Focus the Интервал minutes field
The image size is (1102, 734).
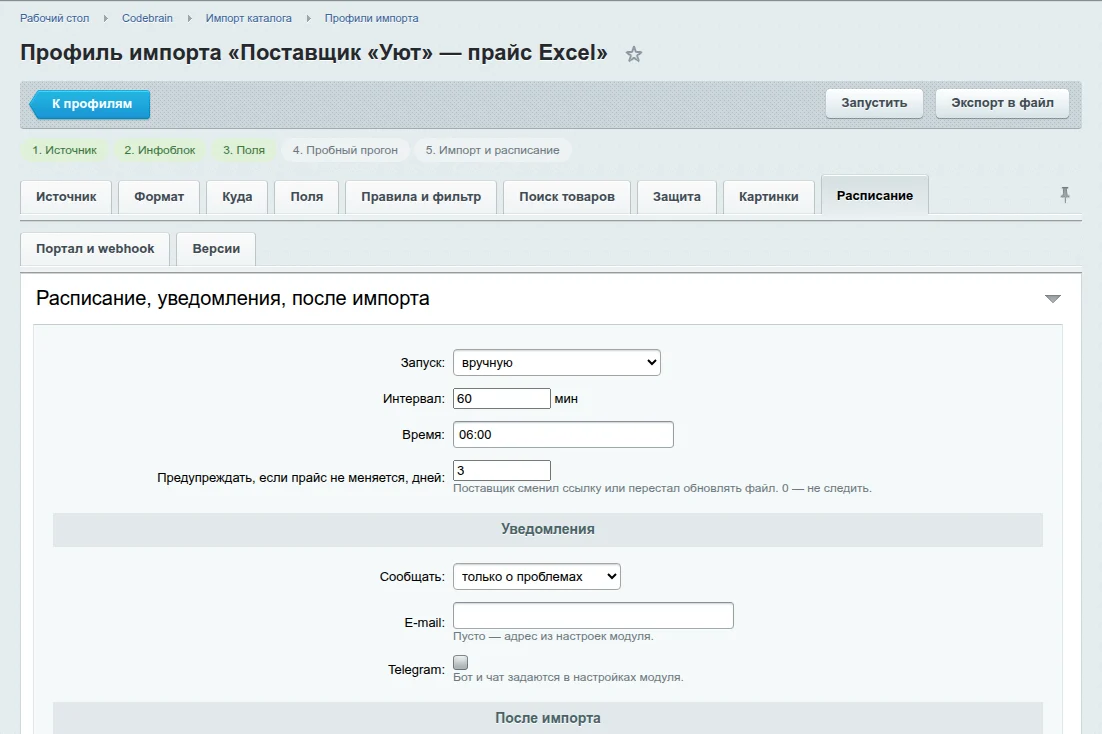502,399
